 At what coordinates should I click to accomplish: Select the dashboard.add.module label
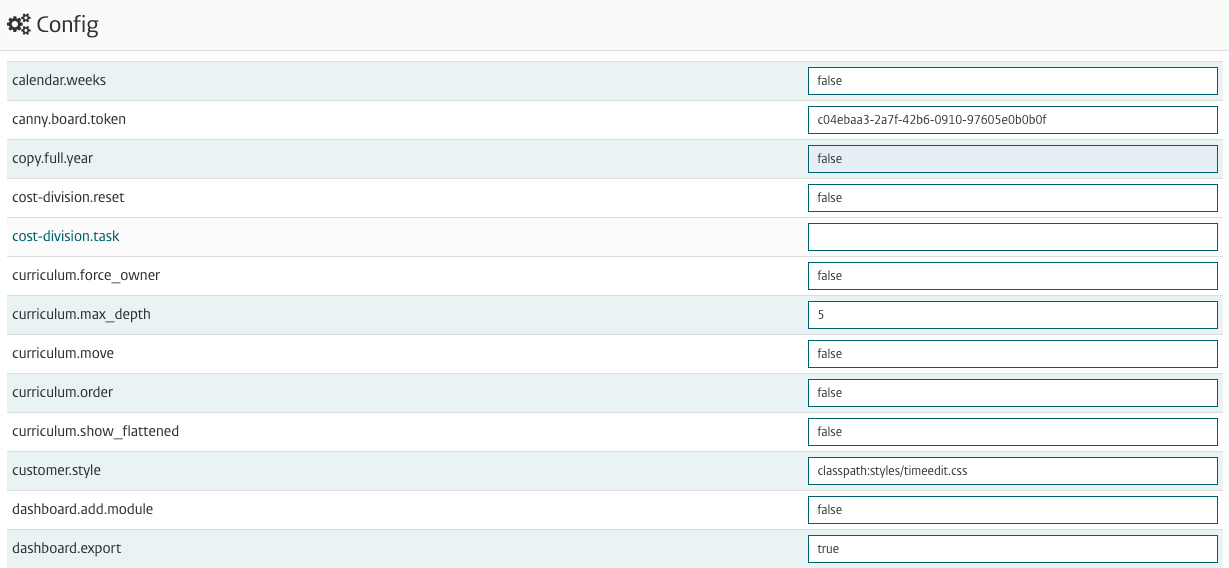click(83, 509)
